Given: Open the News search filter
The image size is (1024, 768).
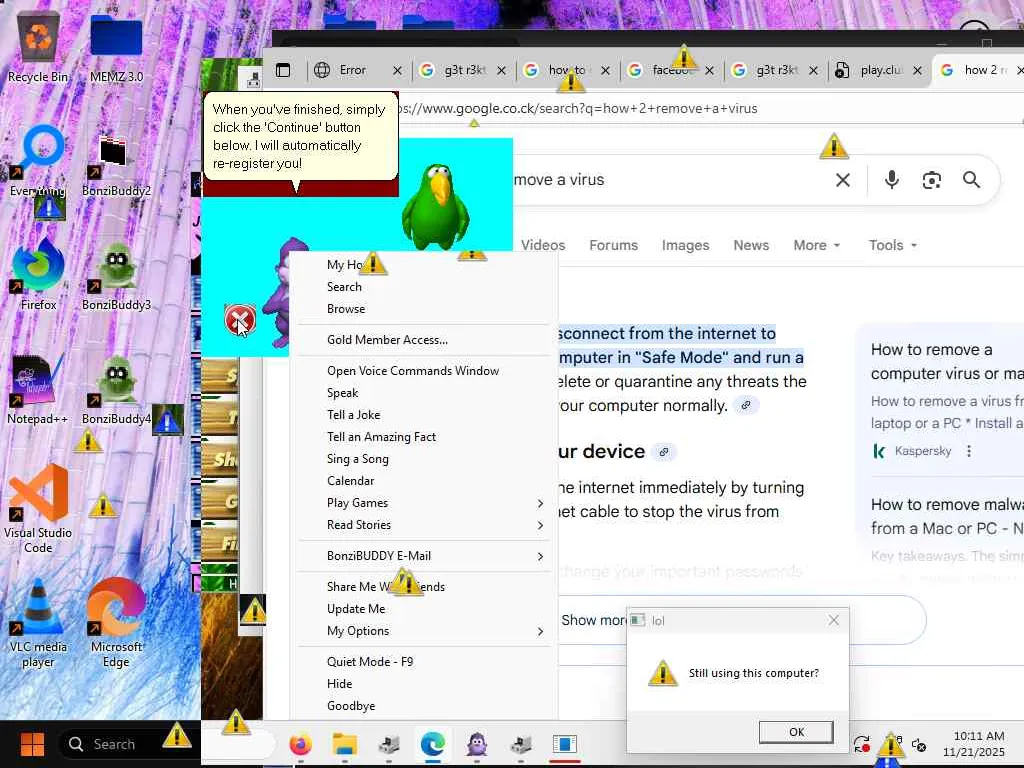Looking at the screenshot, I should (x=751, y=245).
